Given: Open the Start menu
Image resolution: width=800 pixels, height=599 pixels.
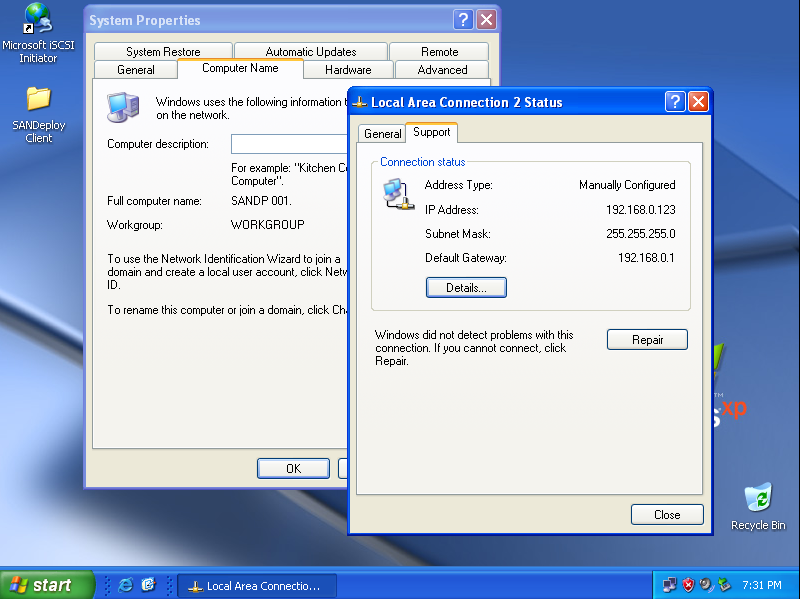Looking at the screenshot, I should 47,585.
